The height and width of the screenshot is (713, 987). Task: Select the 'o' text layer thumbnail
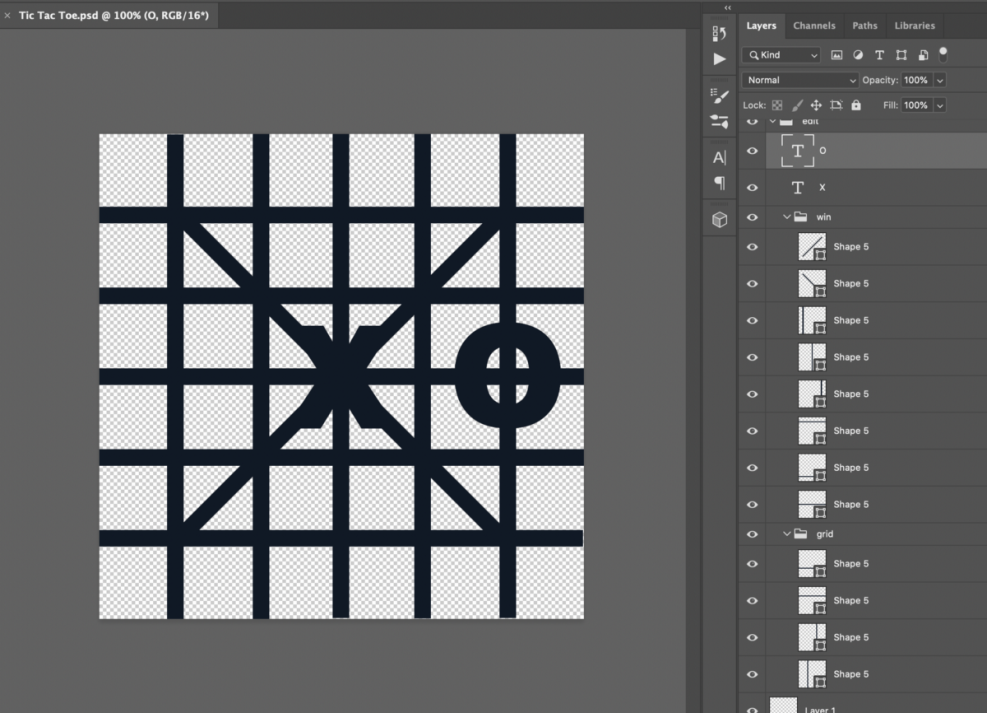(797, 151)
